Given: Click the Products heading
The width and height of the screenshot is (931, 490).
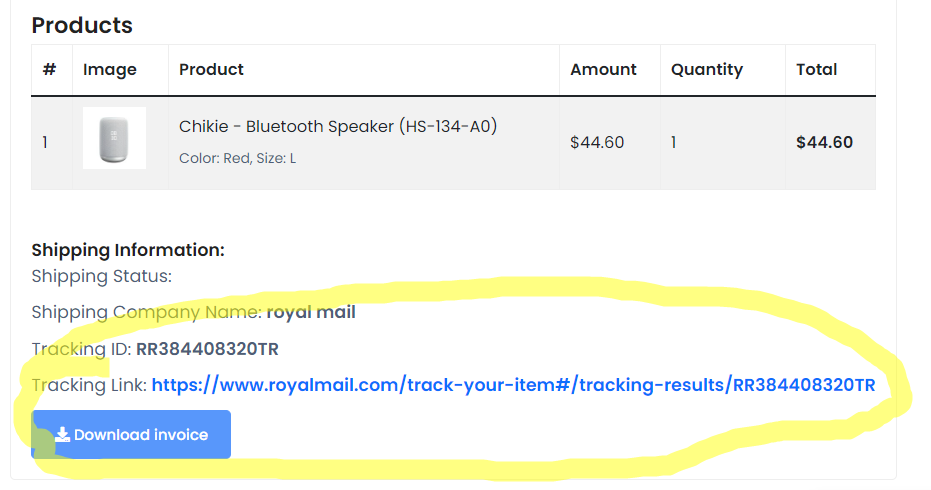Looking at the screenshot, I should [x=82, y=25].
